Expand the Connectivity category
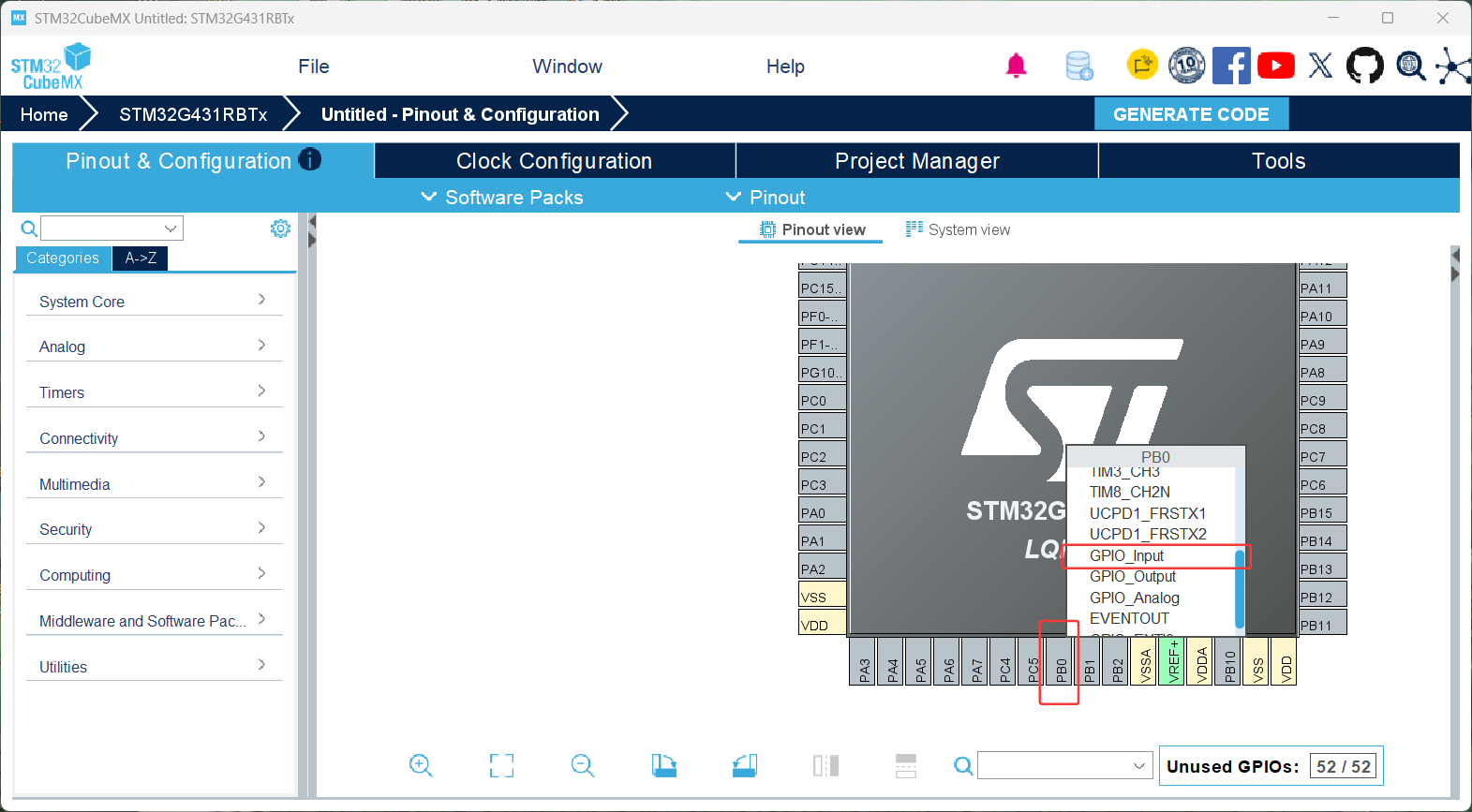1472x812 pixels. (x=155, y=438)
